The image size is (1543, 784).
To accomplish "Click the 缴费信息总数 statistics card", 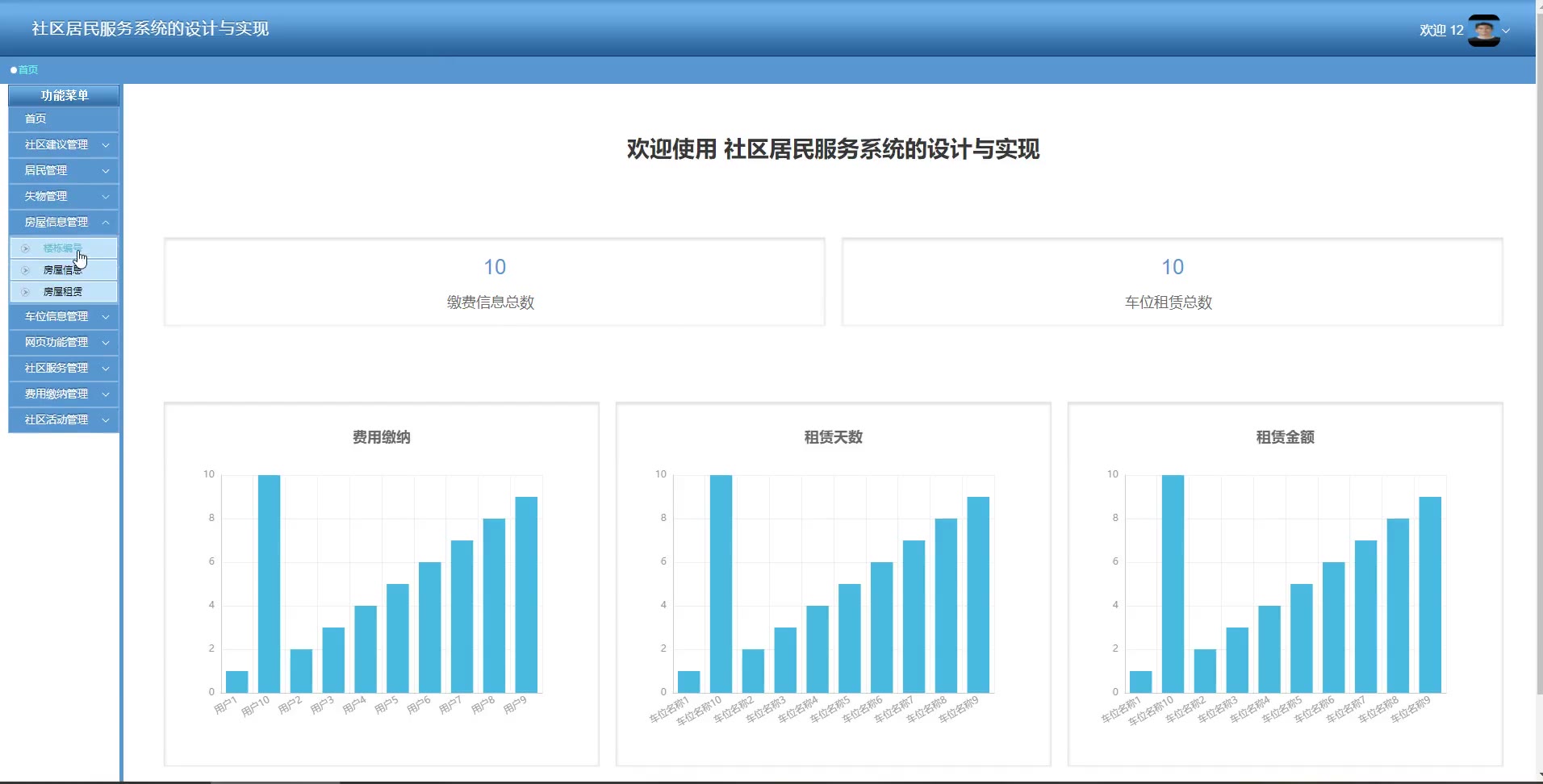I will click(494, 282).
